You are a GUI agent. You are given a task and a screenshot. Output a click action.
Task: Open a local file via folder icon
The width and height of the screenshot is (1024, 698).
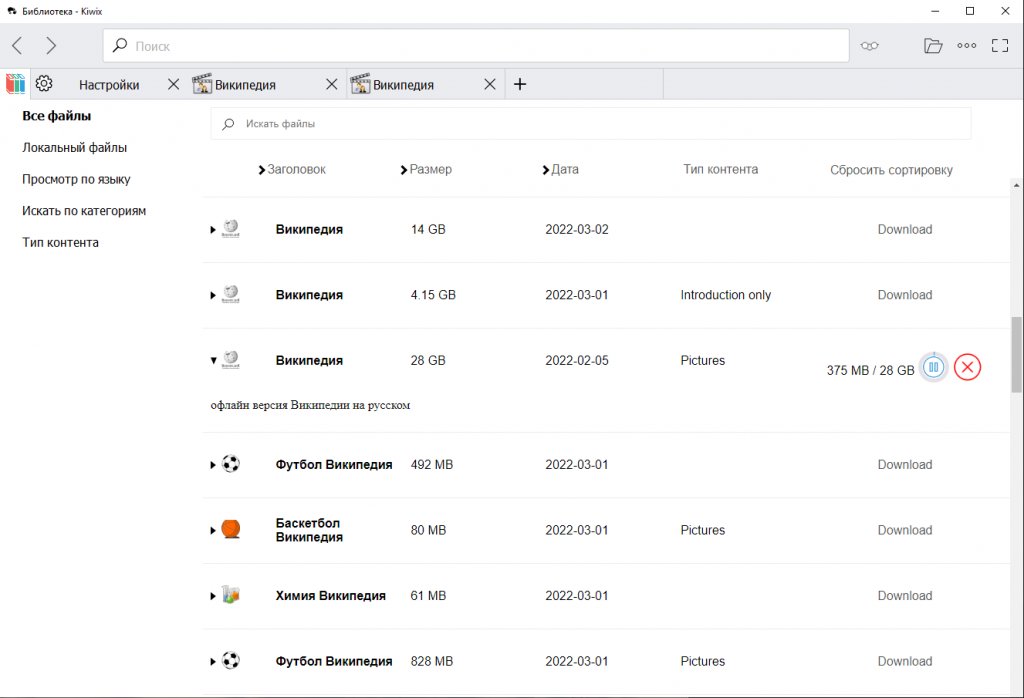933,45
